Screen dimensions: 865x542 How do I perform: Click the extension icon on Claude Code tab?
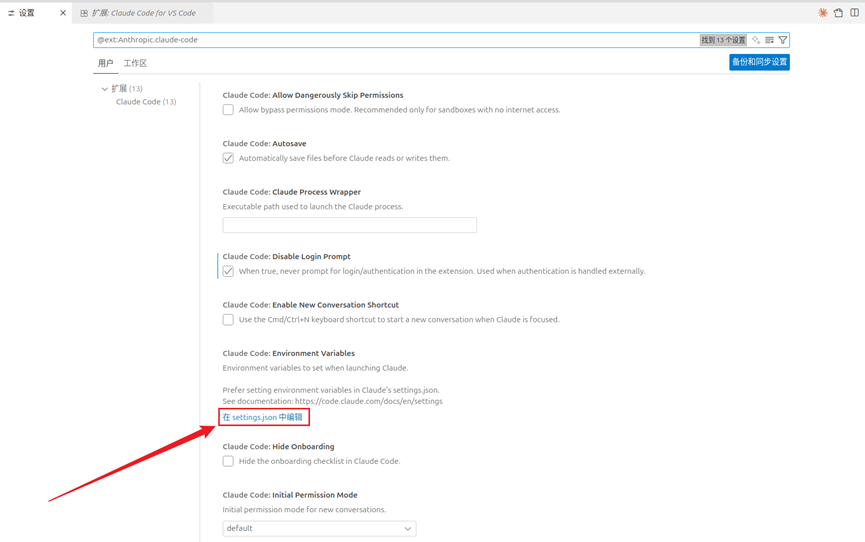[x=84, y=13]
